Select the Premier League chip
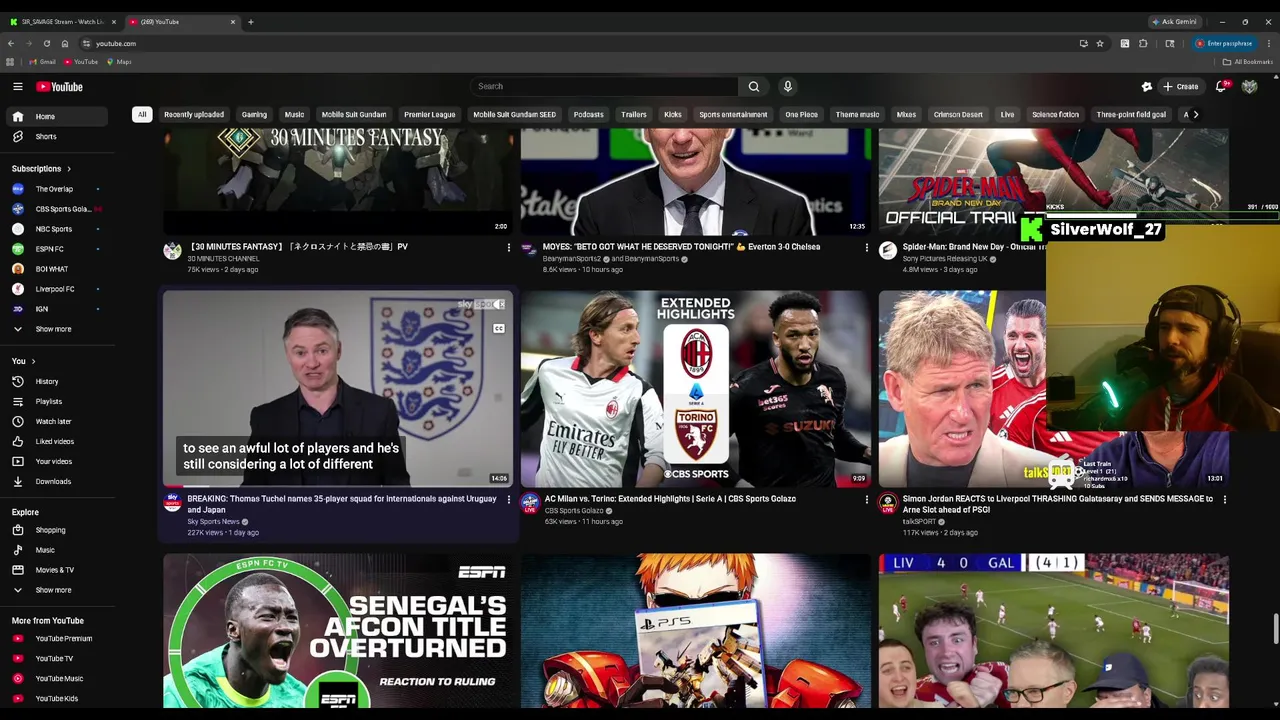 click(x=429, y=115)
